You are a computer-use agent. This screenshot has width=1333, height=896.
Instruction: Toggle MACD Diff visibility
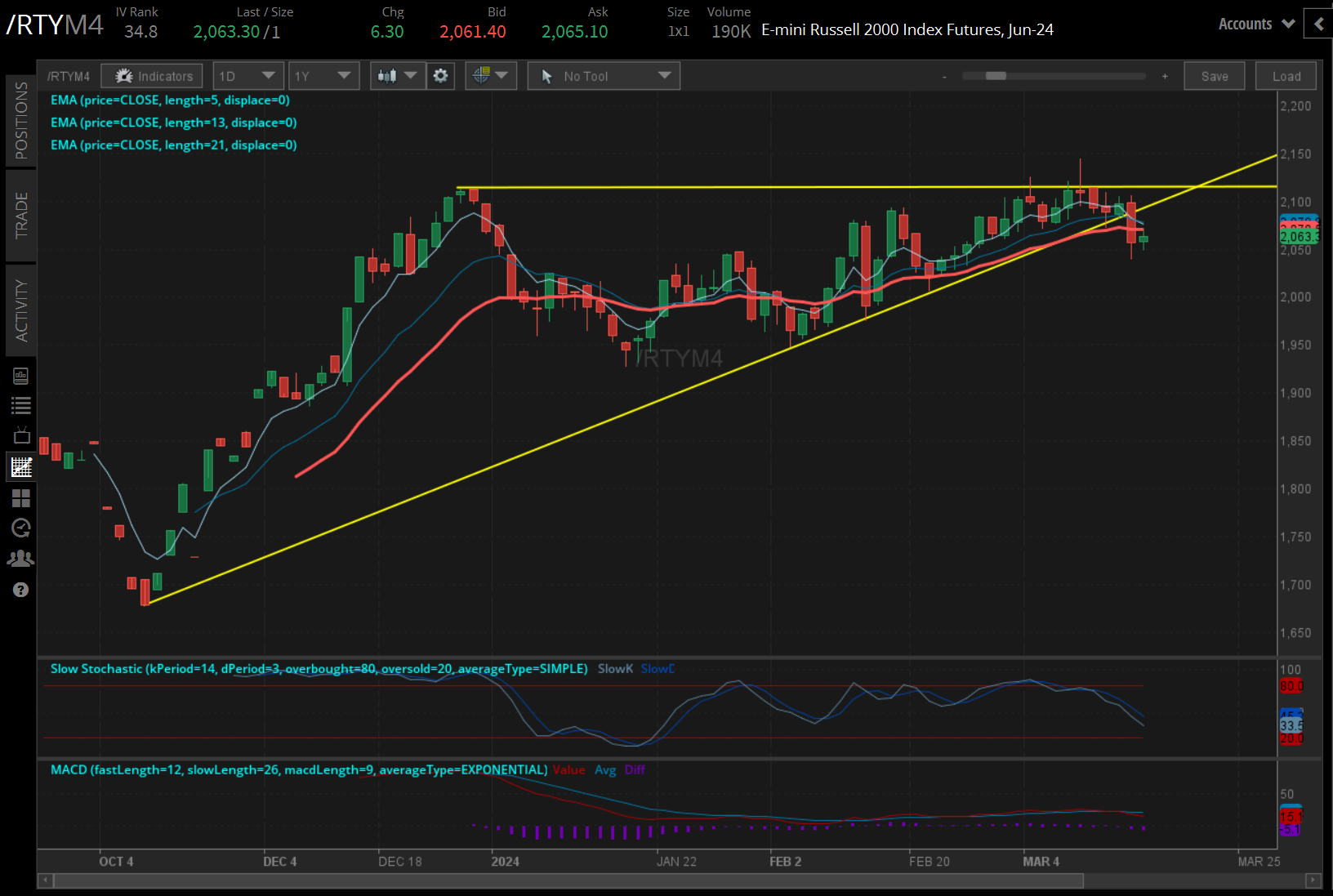point(635,769)
